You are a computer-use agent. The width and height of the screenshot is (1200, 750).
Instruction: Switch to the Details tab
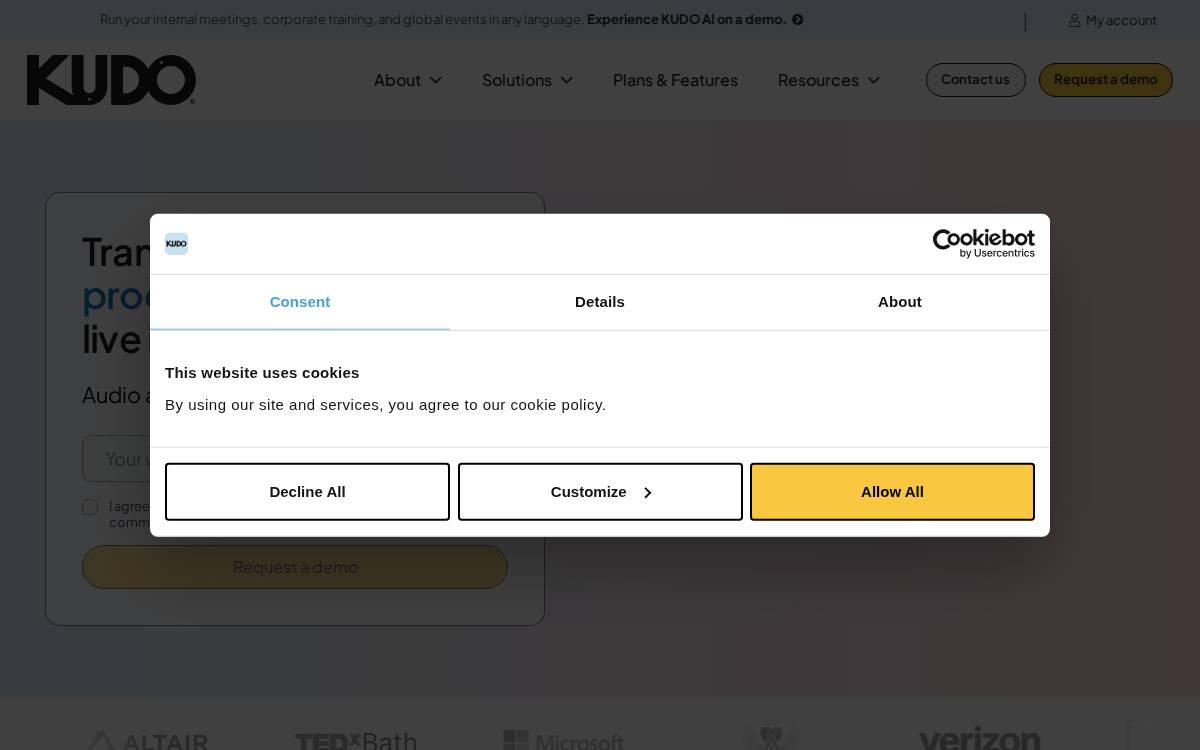[x=600, y=302]
